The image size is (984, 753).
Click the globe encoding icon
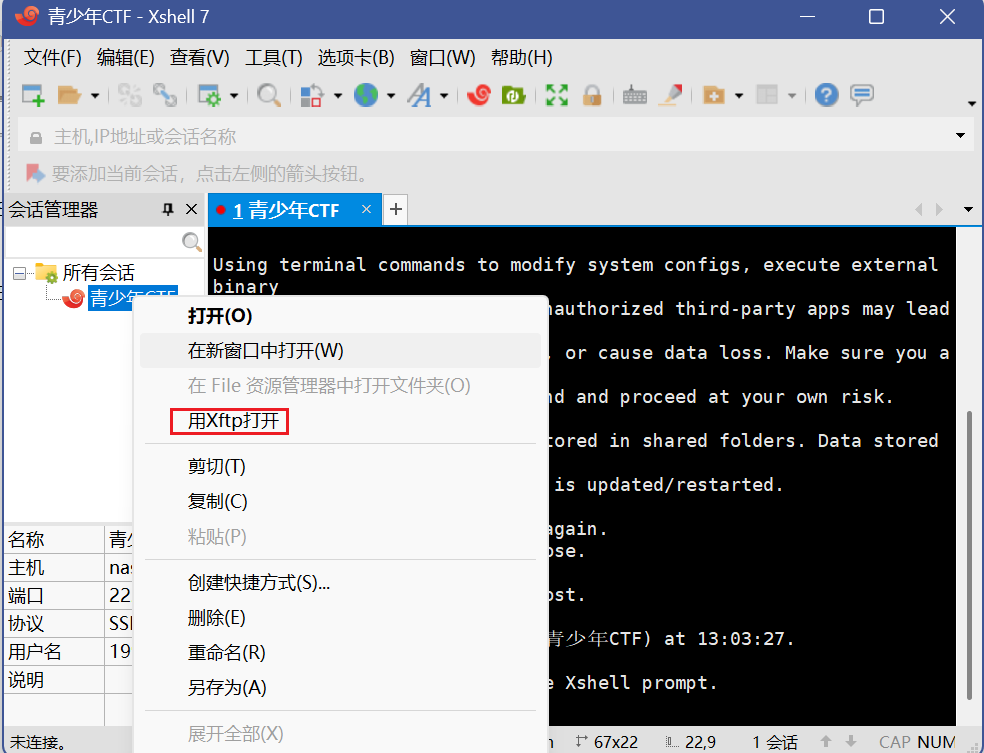(x=366, y=95)
